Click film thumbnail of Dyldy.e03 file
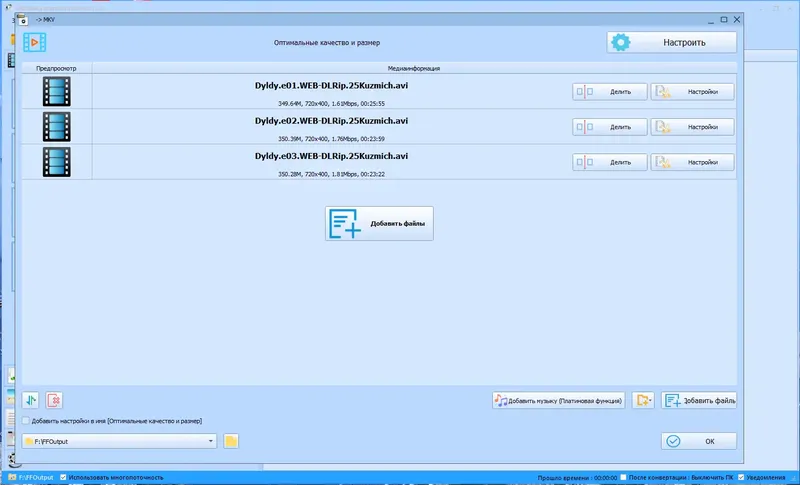The image size is (800, 485). (57, 162)
